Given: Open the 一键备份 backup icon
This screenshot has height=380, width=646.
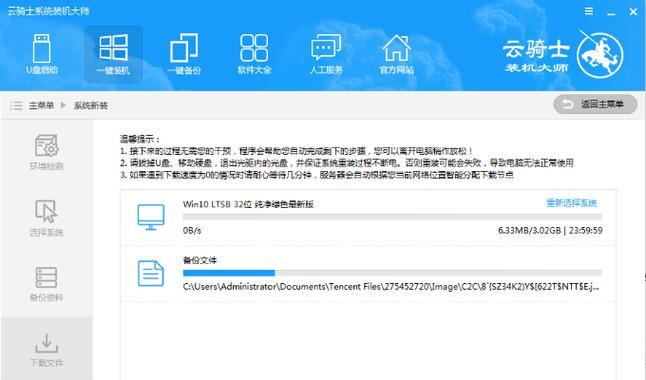Looking at the screenshot, I should pos(184,48).
